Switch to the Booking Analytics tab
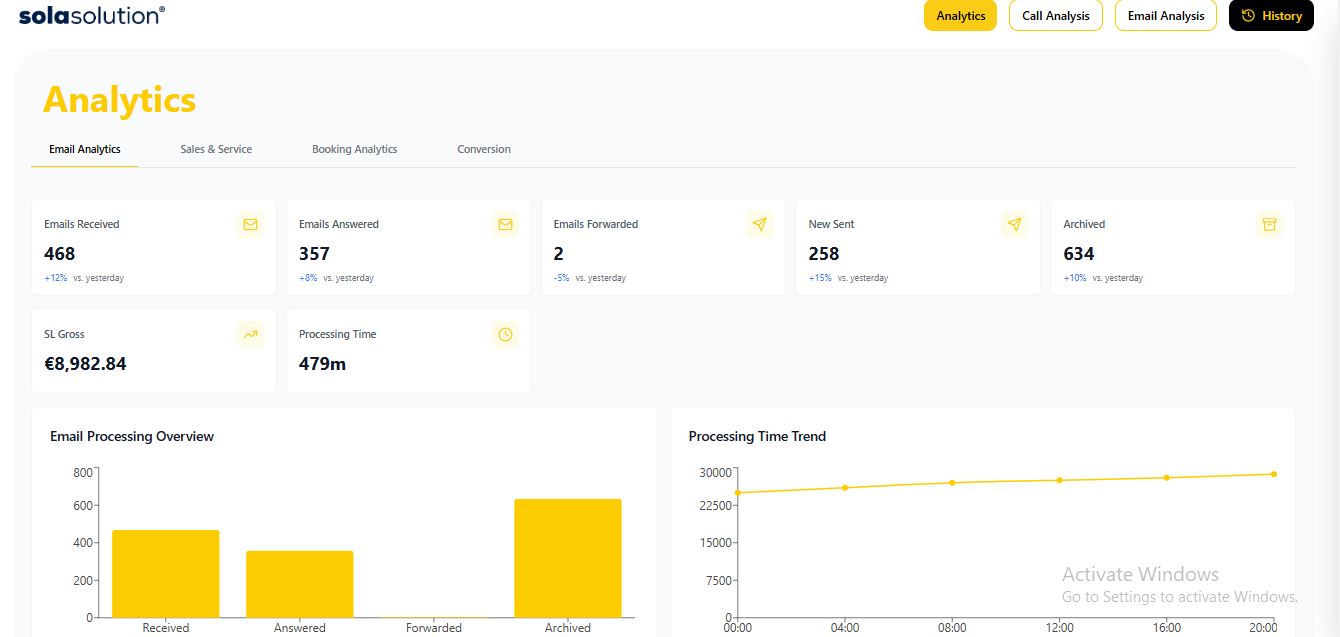The image size is (1340, 637). [354, 149]
